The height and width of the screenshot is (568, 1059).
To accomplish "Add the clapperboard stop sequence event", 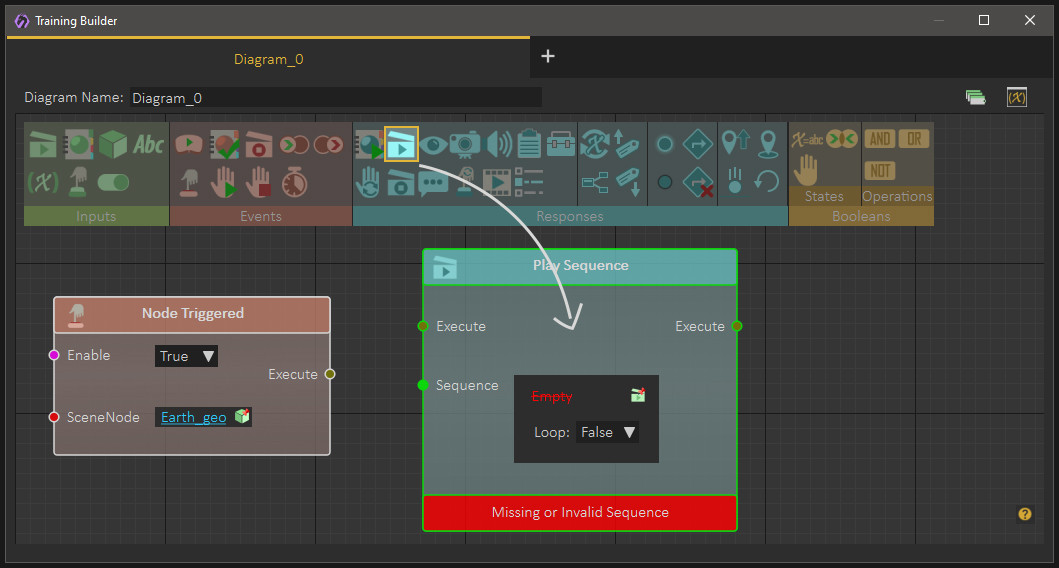I will [259, 144].
